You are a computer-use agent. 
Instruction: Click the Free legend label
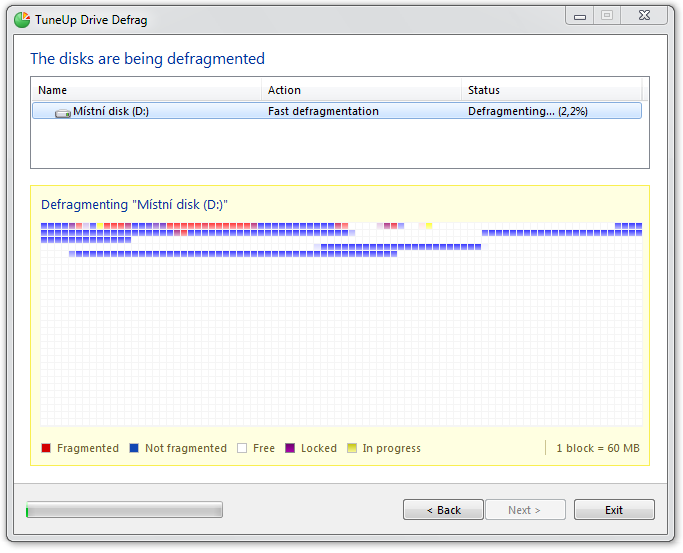(264, 448)
